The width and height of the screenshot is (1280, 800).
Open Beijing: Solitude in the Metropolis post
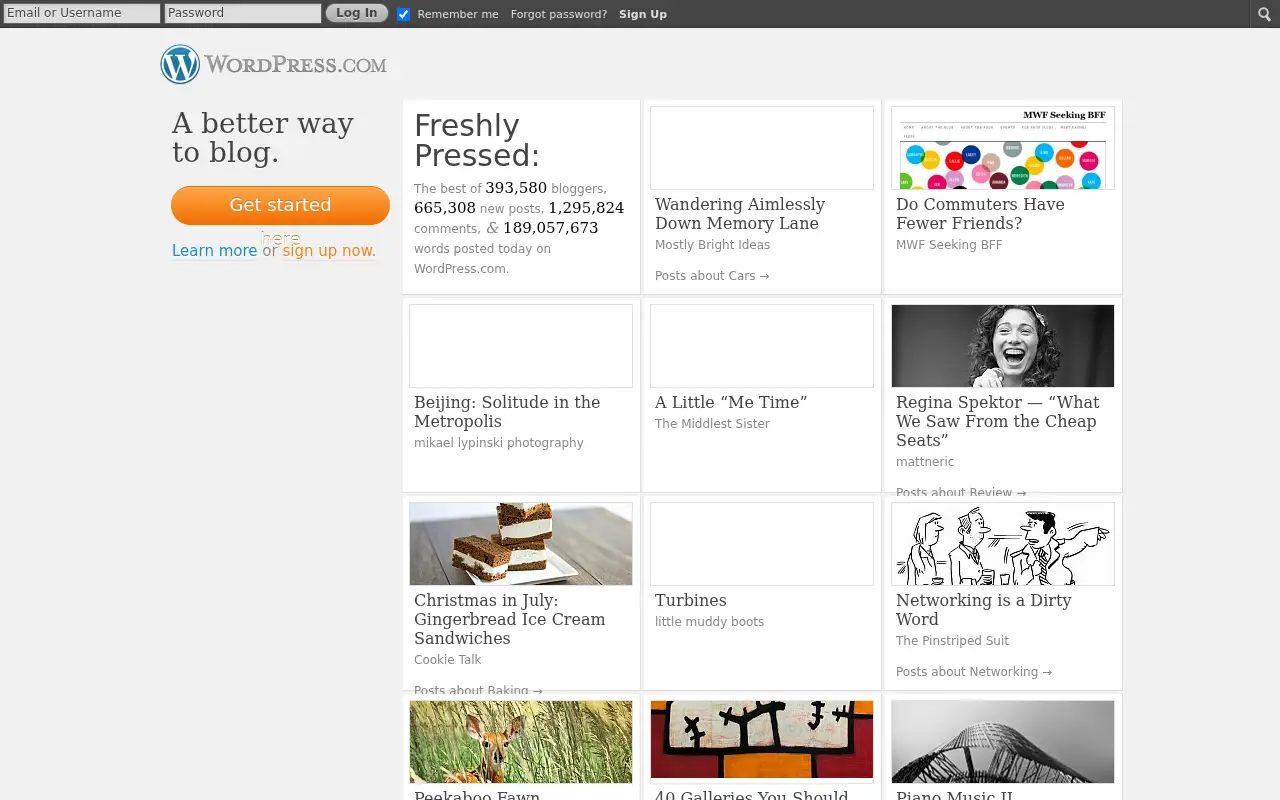click(507, 412)
